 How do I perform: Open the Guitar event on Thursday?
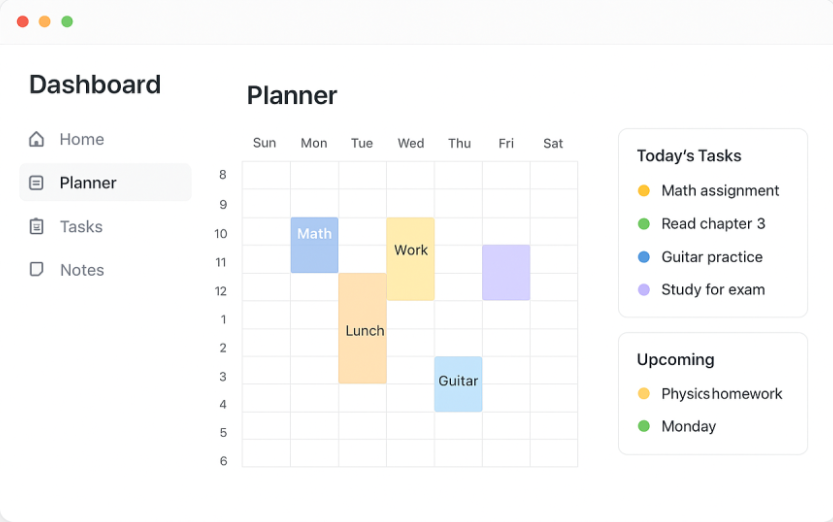(x=458, y=384)
